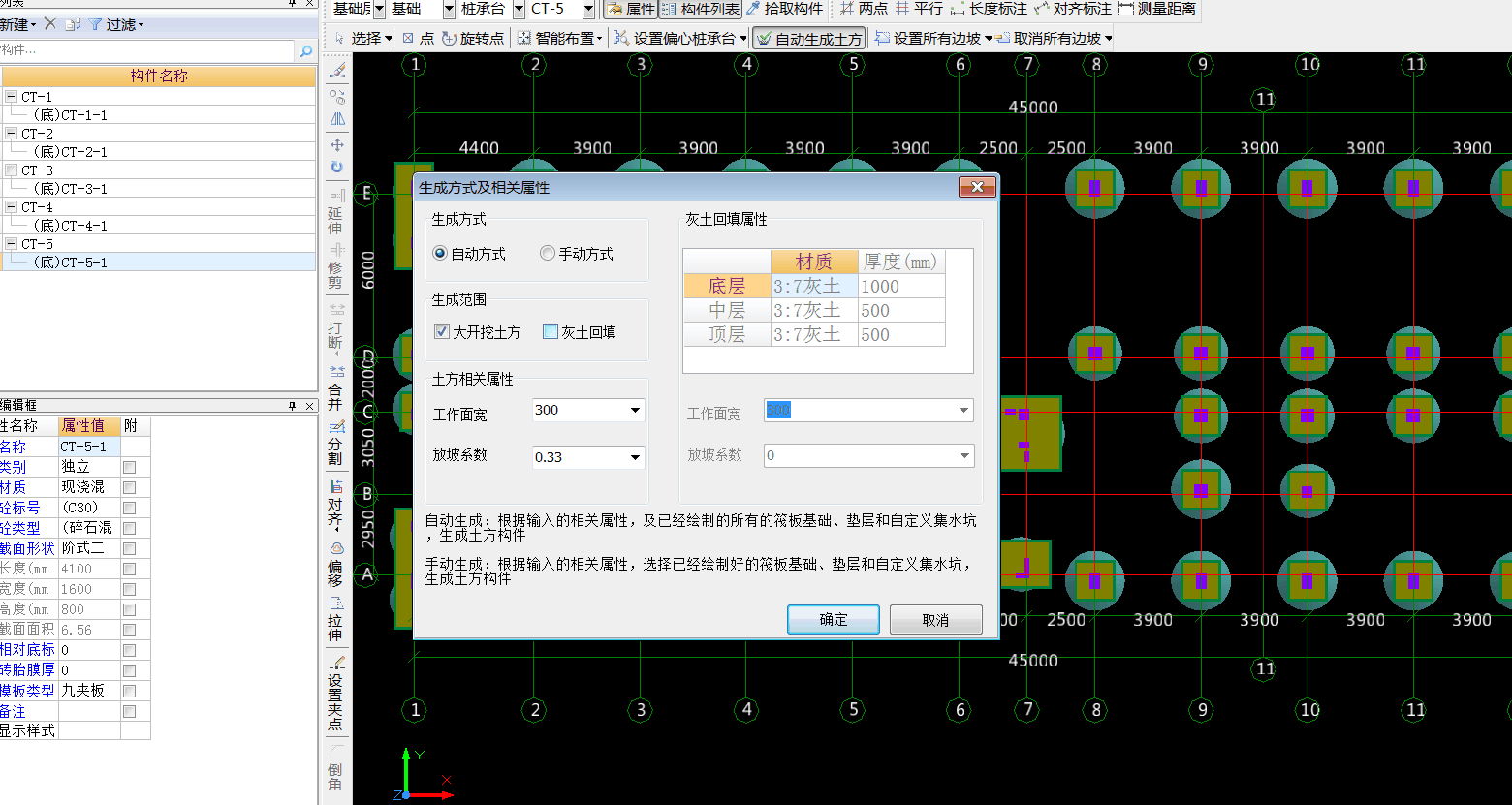Activate the 修剪 (trim) tool
The height and width of the screenshot is (805, 1512).
point(335,266)
